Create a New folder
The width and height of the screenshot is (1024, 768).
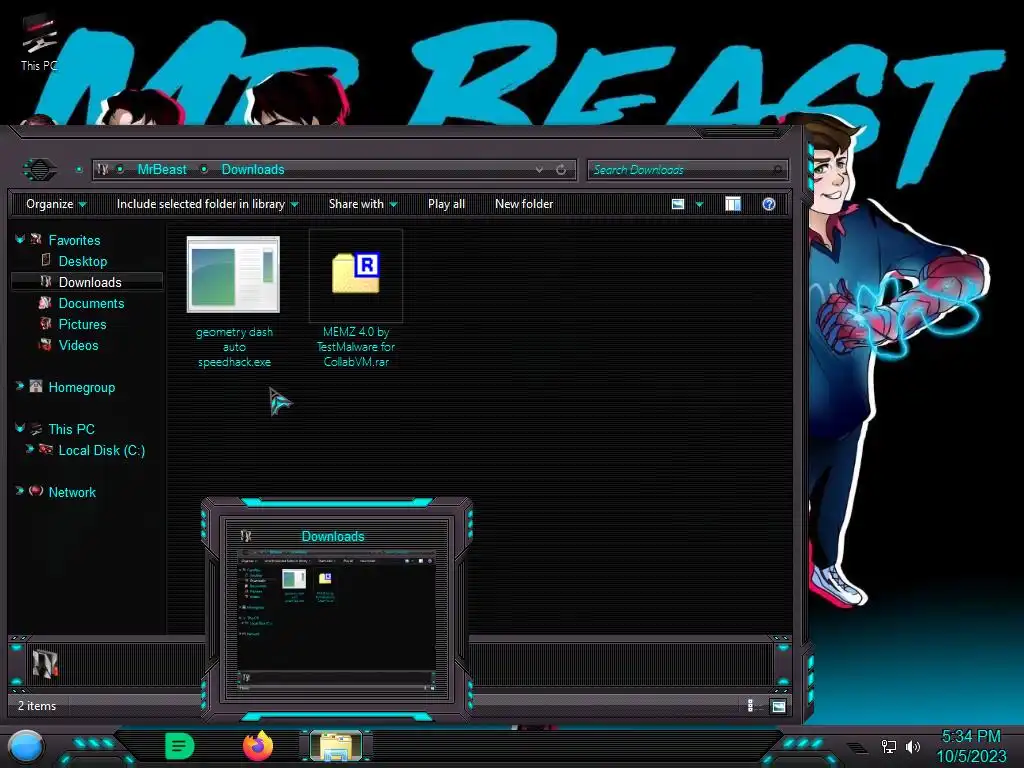click(524, 204)
